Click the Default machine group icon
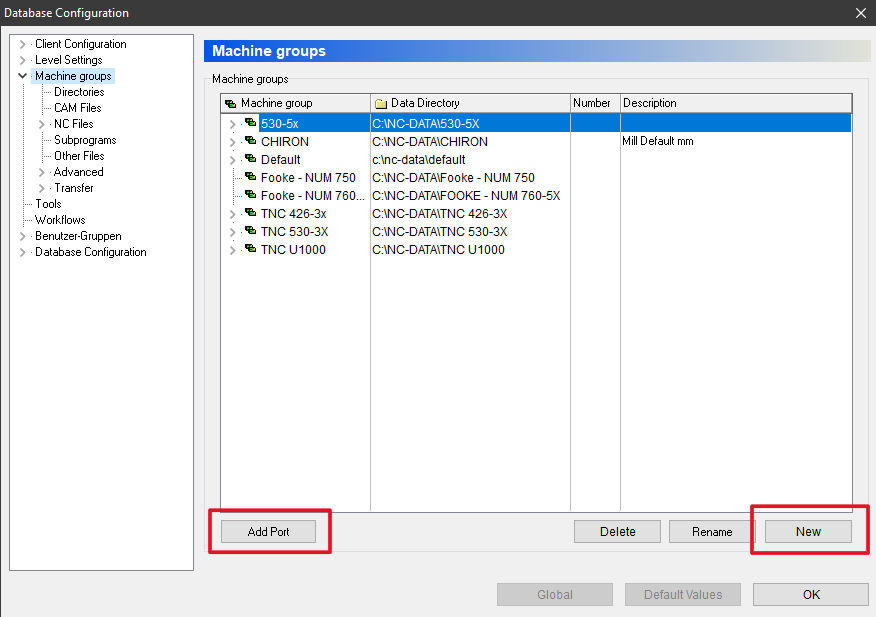Image resolution: width=876 pixels, height=617 pixels. (251, 158)
